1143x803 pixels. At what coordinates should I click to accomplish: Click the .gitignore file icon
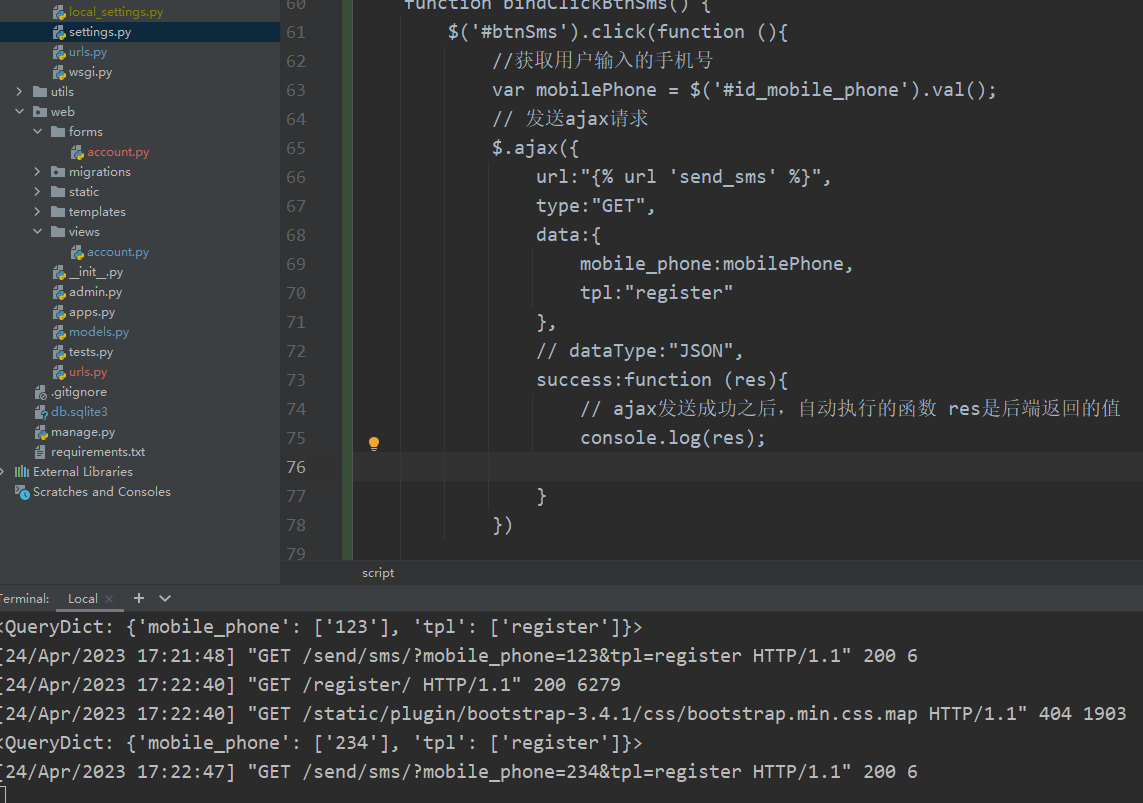(41, 392)
